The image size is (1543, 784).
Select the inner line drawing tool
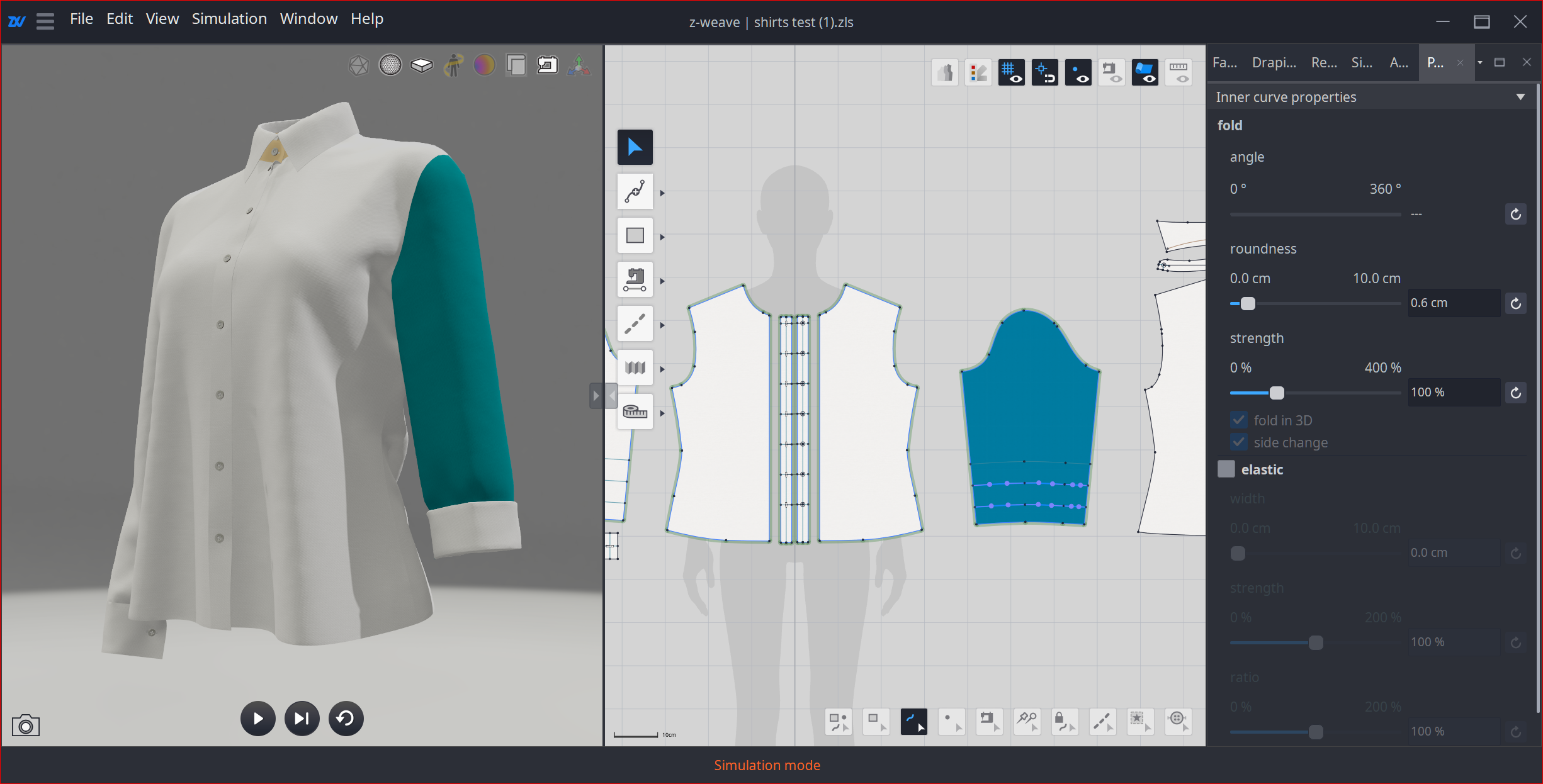tap(635, 323)
